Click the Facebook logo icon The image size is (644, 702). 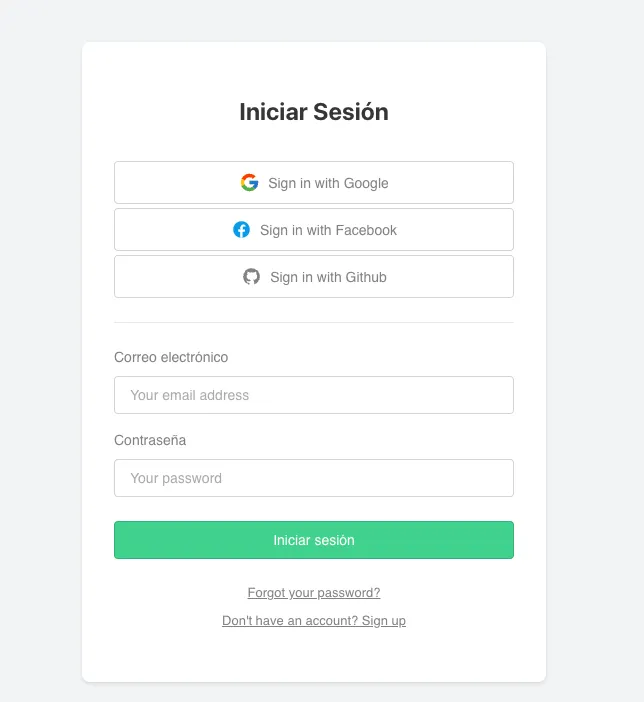[241, 230]
